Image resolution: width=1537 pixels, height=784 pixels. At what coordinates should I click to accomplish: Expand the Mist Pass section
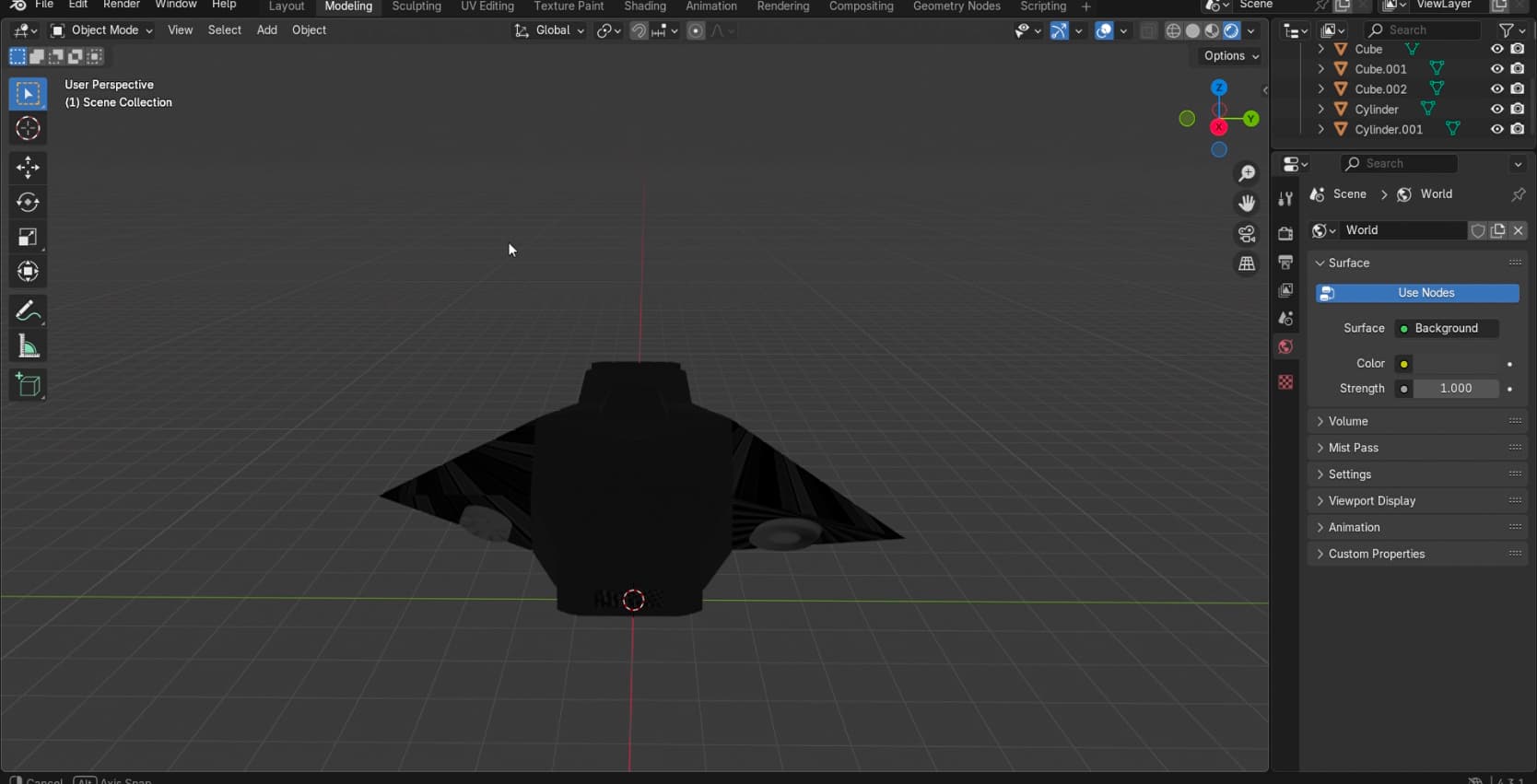[1353, 448]
